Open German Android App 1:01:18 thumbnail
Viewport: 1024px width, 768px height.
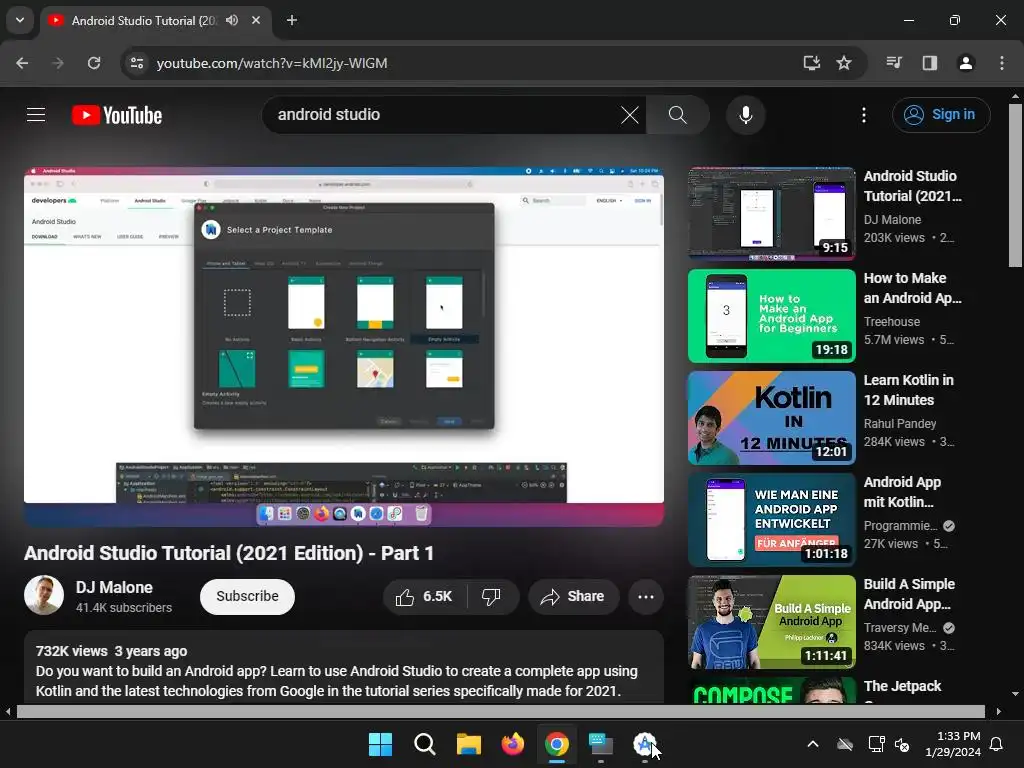(x=771, y=520)
